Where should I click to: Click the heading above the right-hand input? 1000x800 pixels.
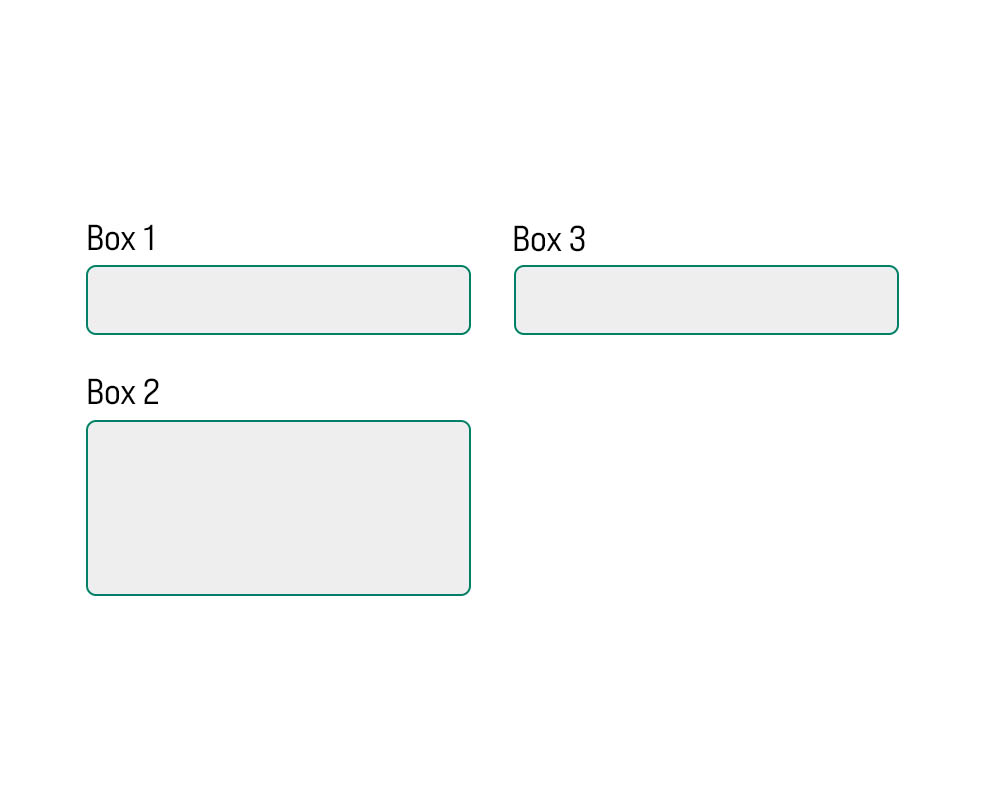click(x=549, y=240)
